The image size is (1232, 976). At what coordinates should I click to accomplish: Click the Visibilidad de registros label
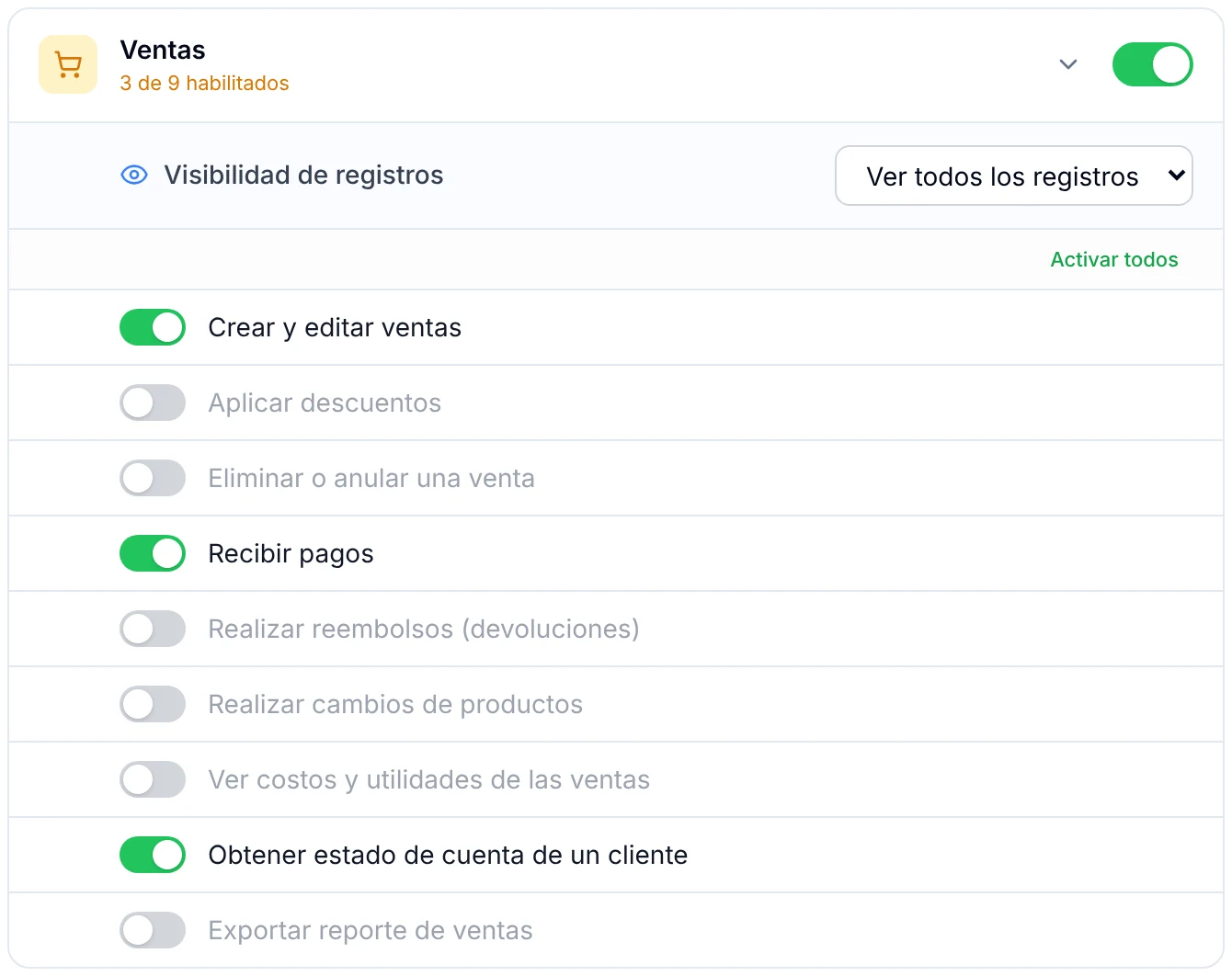click(303, 175)
